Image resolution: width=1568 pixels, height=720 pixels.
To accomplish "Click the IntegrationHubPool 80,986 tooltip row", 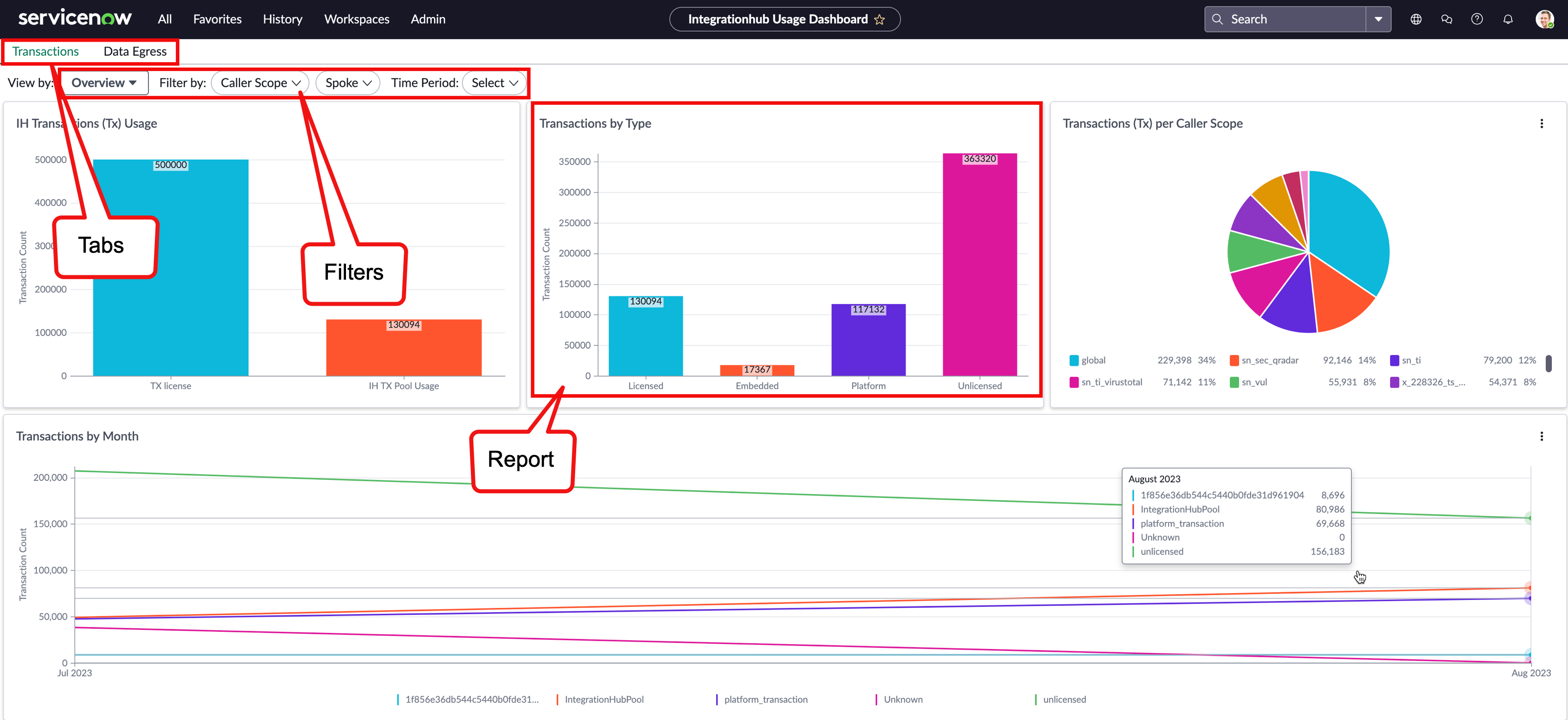I will [1239, 509].
